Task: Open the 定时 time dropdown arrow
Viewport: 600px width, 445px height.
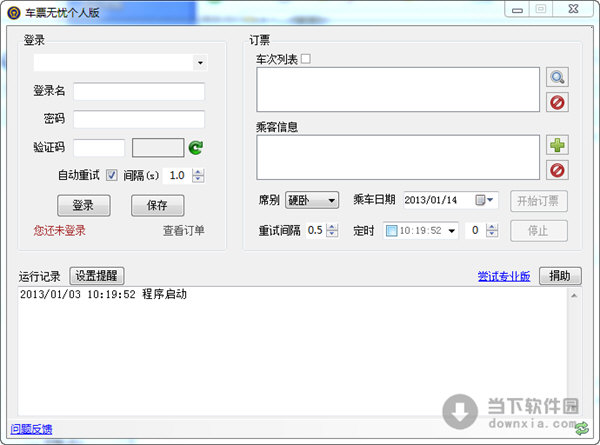Action: (452, 231)
